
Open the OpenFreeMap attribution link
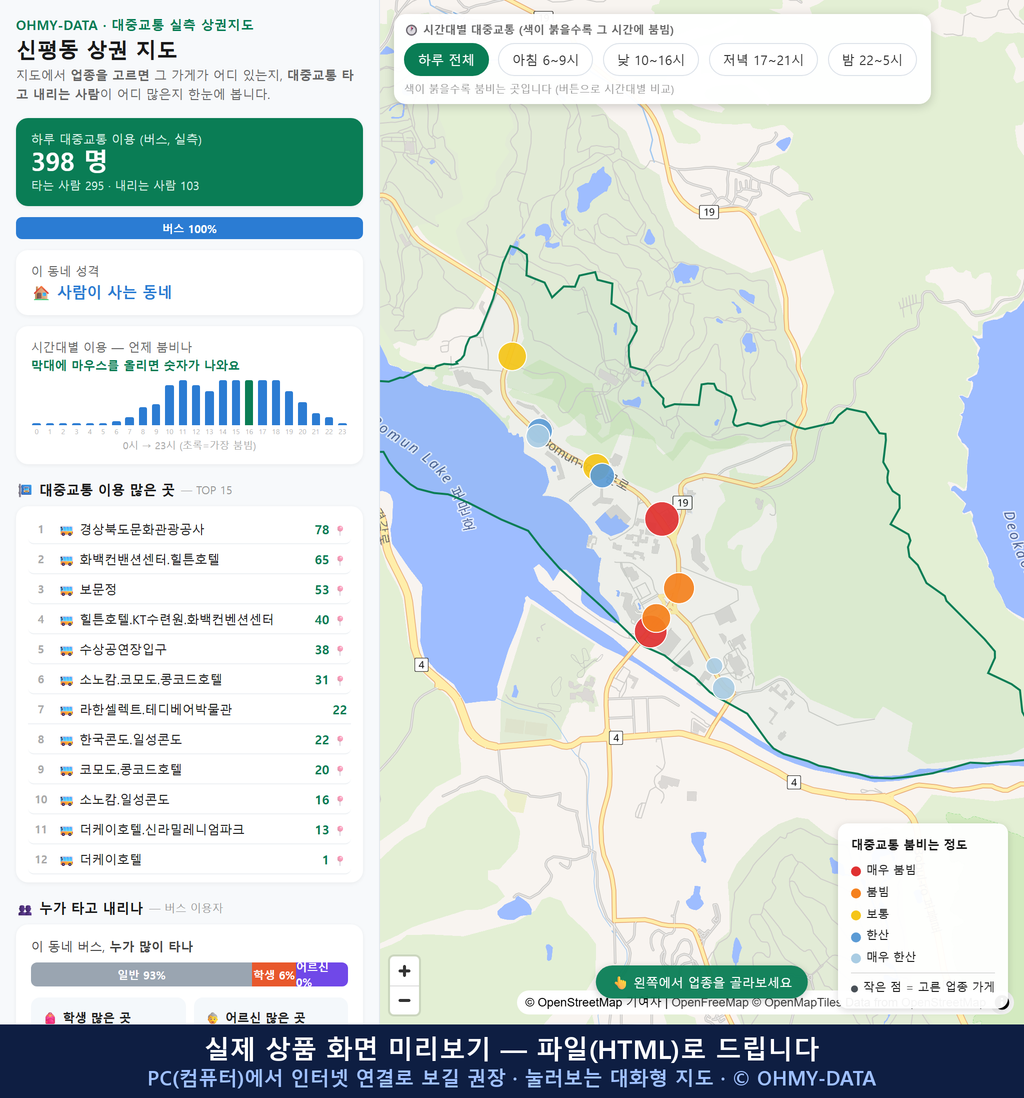tap(710, 1002)
